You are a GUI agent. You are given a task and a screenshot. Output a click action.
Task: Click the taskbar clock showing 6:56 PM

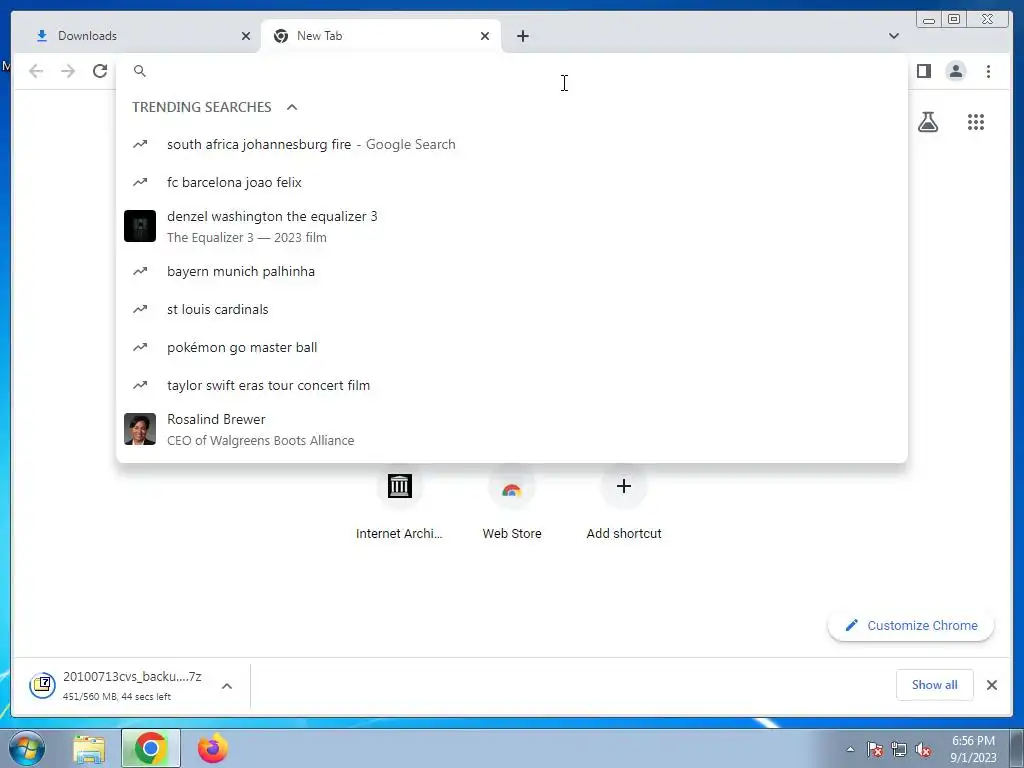(973, 749)
